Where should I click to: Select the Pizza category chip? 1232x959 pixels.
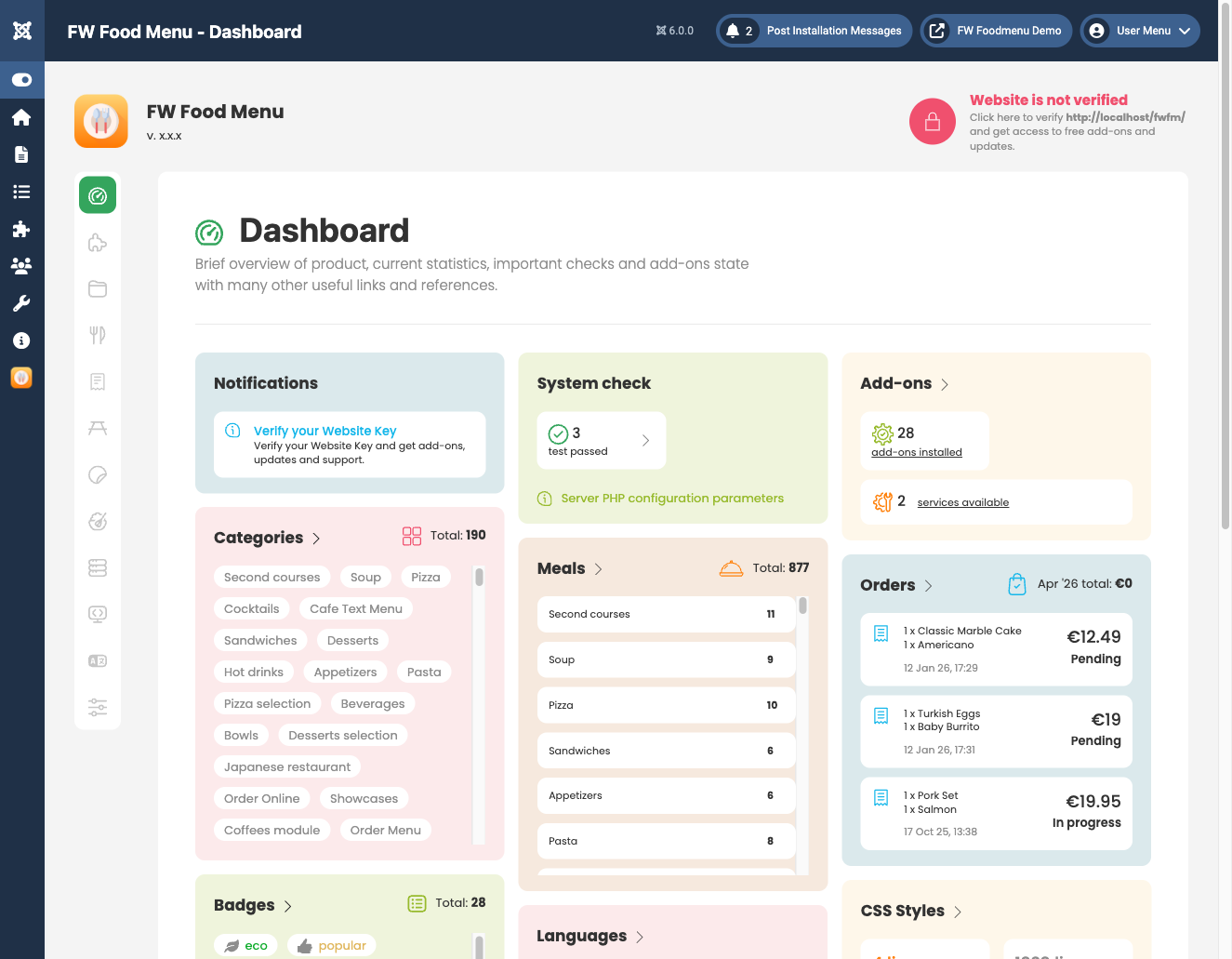click(425, 577)
